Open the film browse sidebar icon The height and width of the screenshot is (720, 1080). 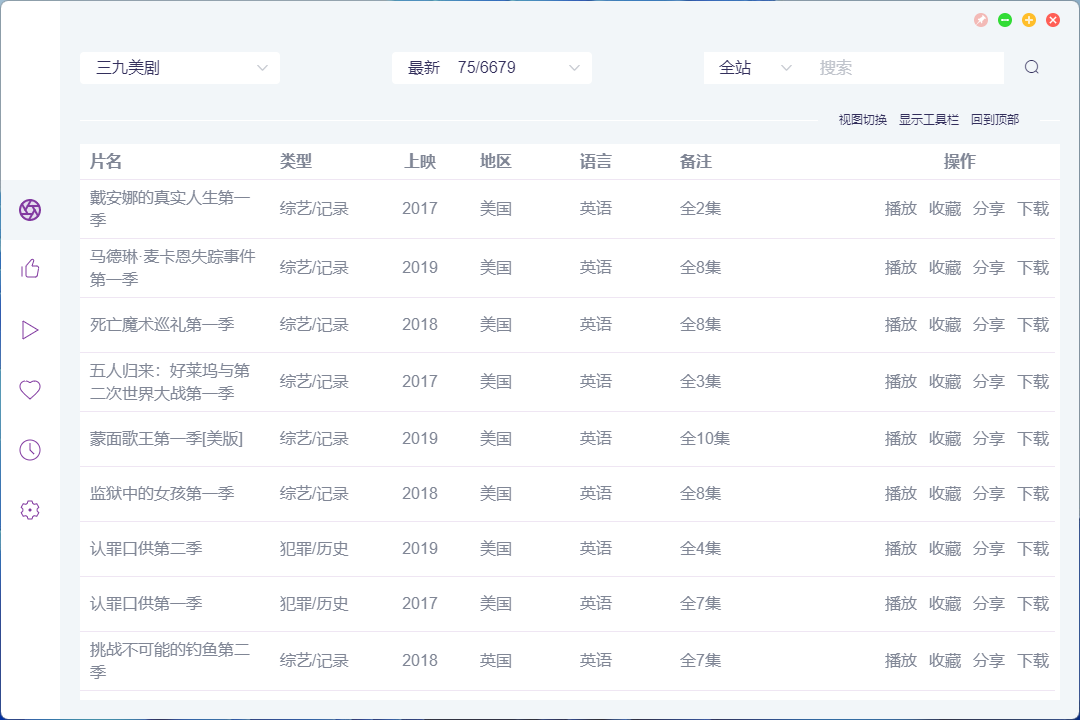[30, 209]
